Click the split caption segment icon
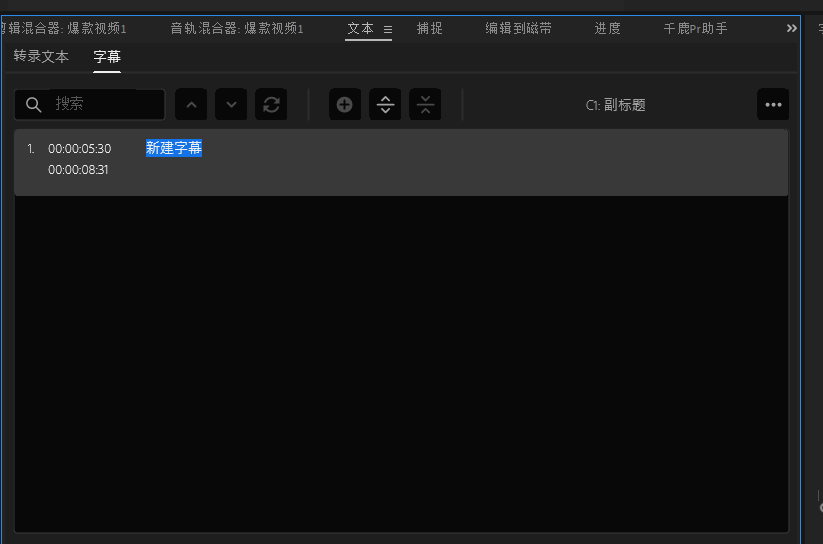The image size is (823, 544). click(x=385, y=104)
